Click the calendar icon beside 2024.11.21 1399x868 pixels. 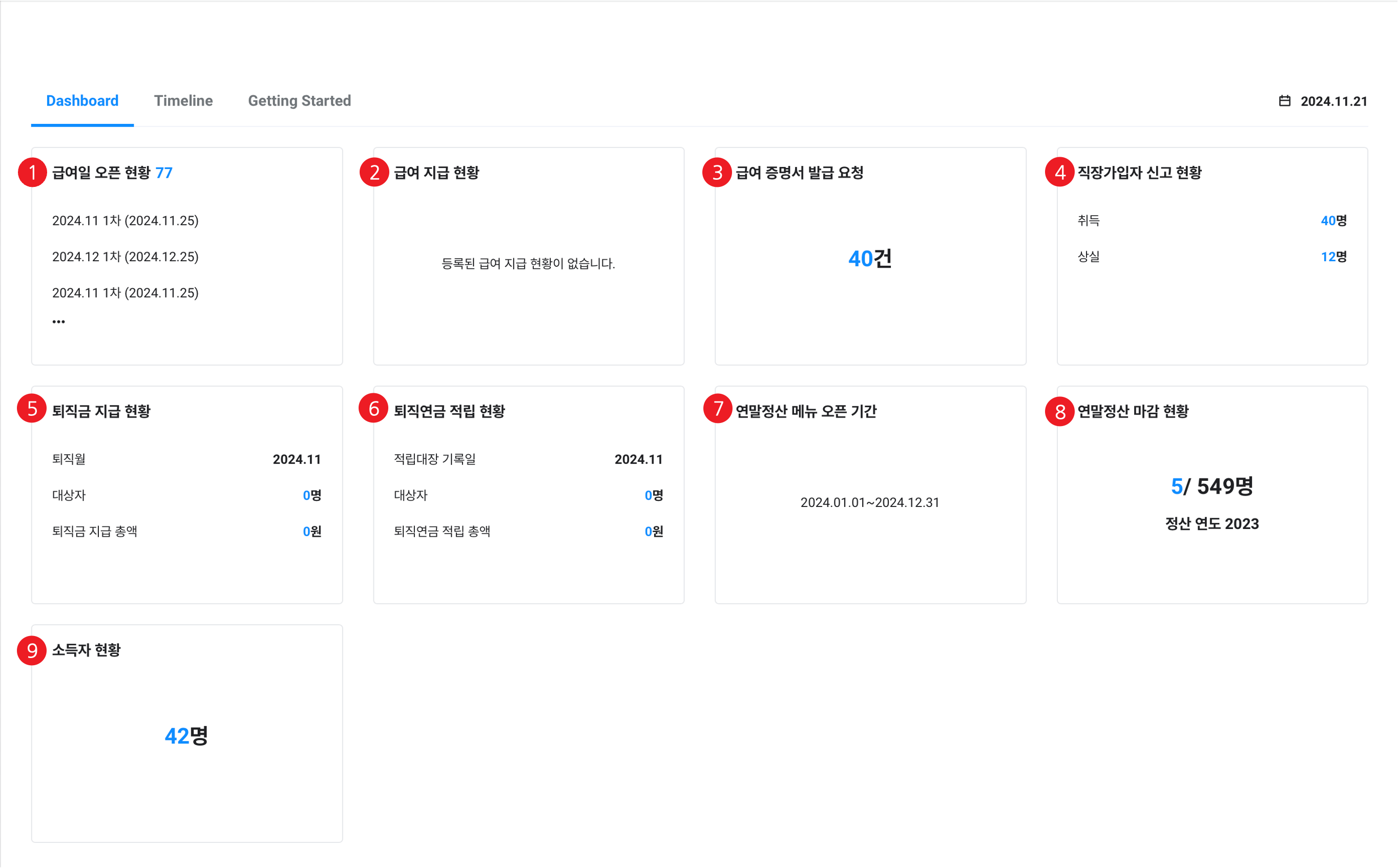click(x=1285, y=101)
